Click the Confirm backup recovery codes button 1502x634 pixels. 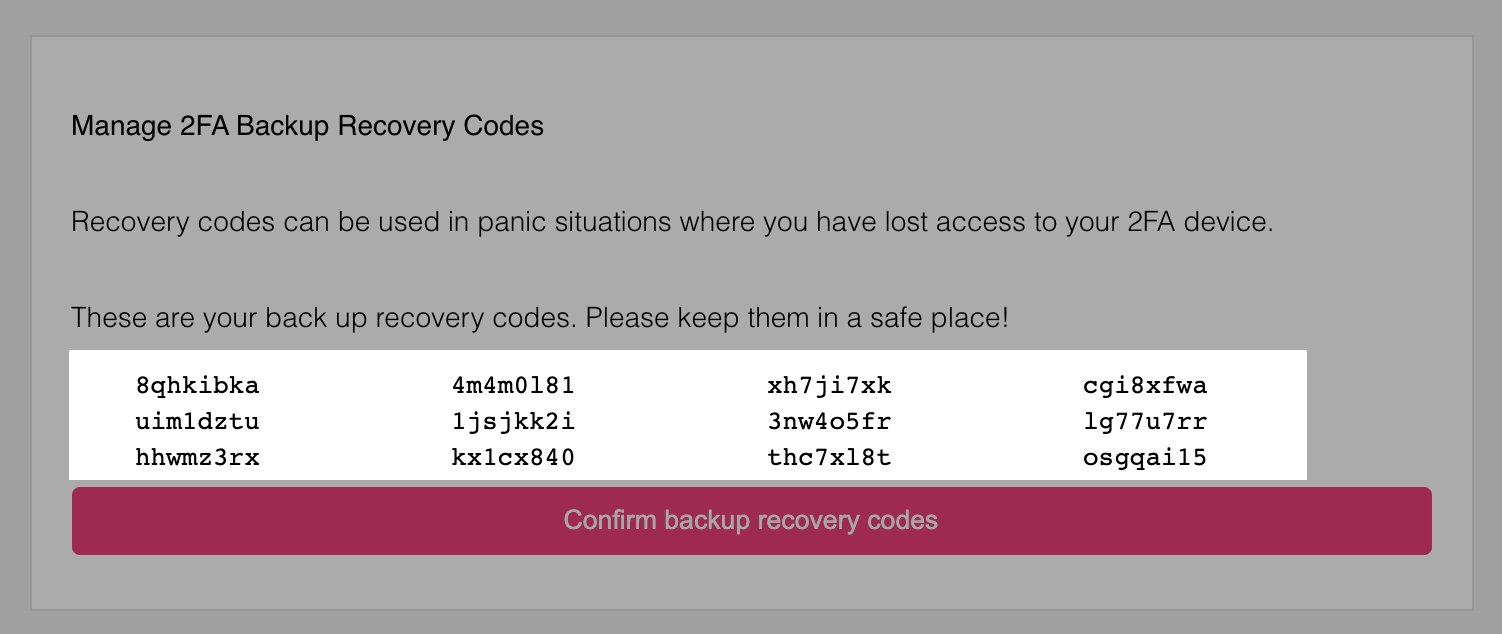click(x=751, y=521)
